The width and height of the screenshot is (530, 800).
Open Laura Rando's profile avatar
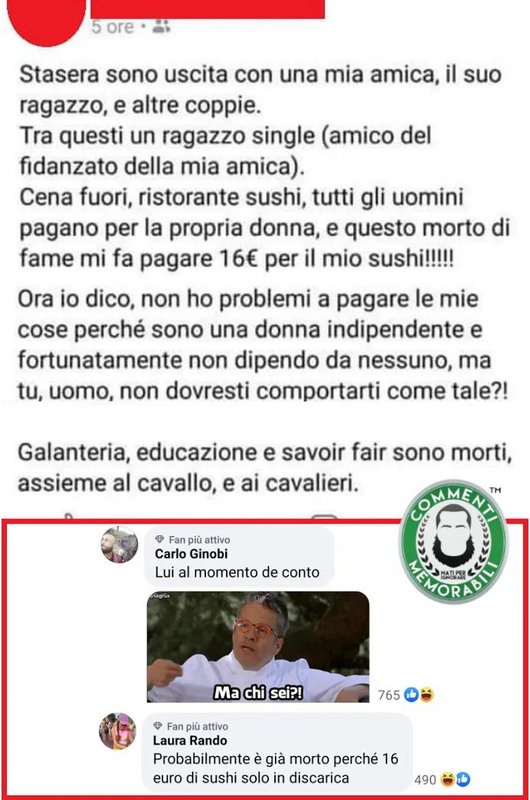pos(117,732)
